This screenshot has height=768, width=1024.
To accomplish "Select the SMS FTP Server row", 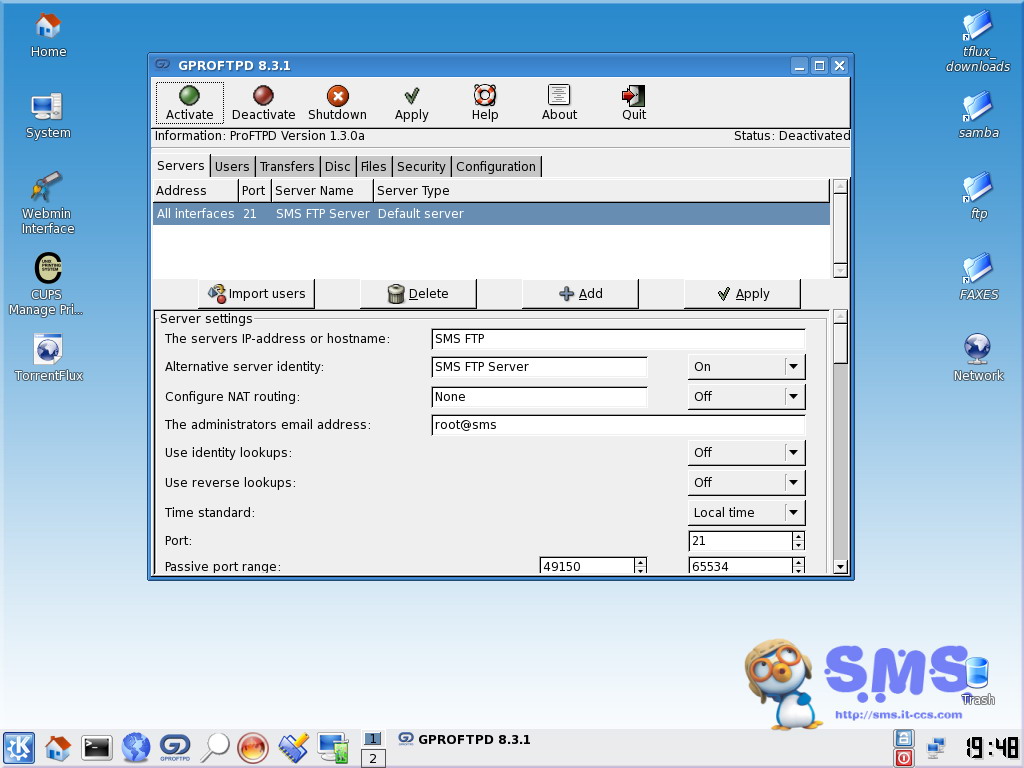I will 400,213.
